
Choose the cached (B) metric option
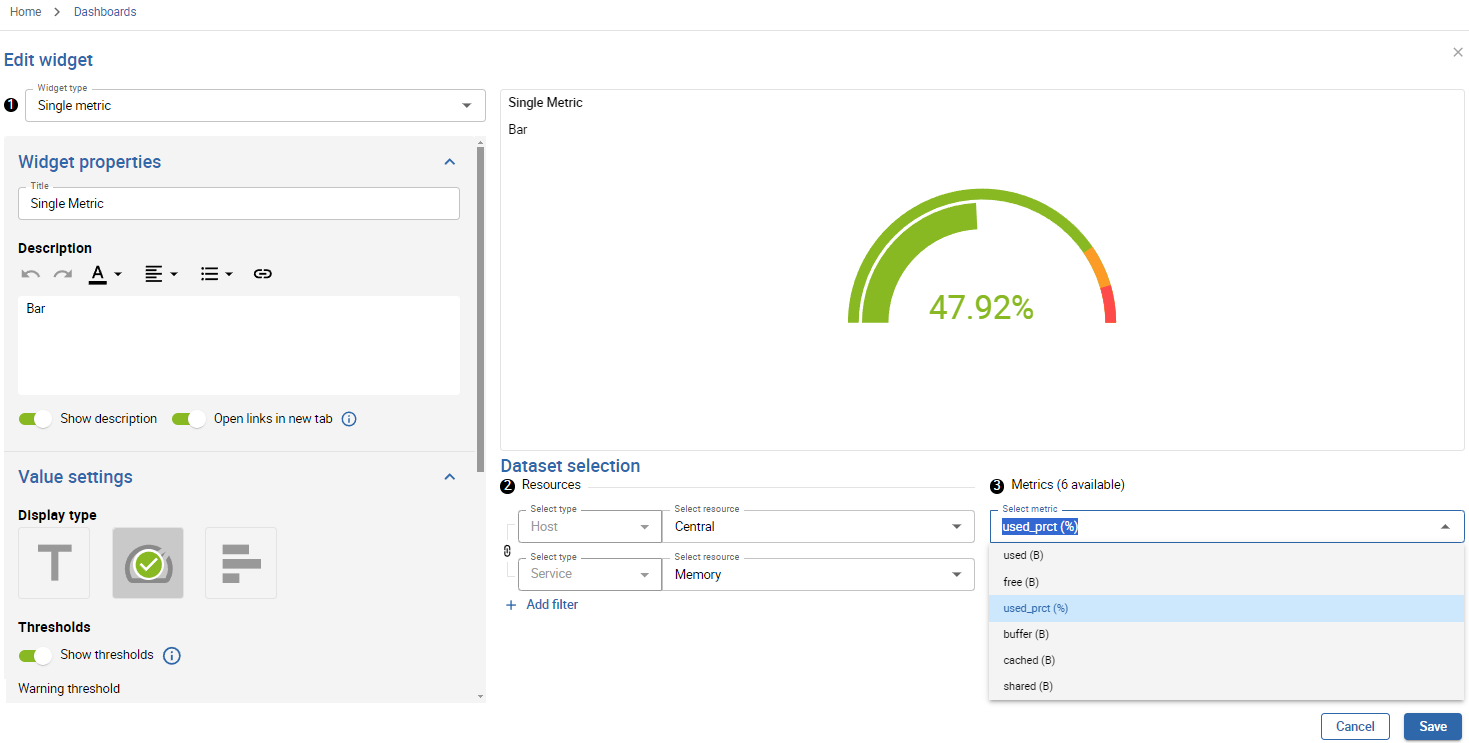pos(1029,660)
